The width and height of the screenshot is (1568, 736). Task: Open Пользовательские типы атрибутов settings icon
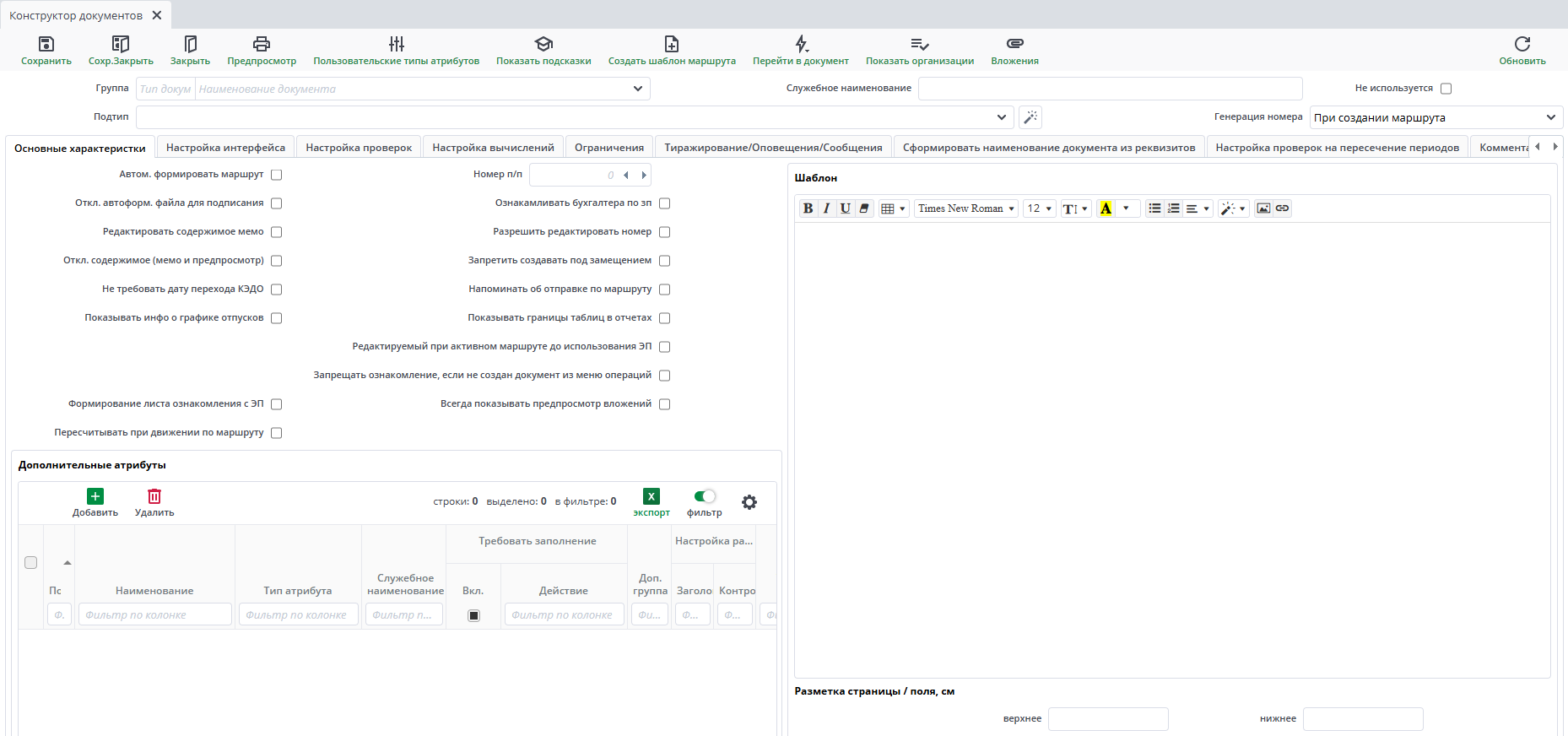point(397,44)
